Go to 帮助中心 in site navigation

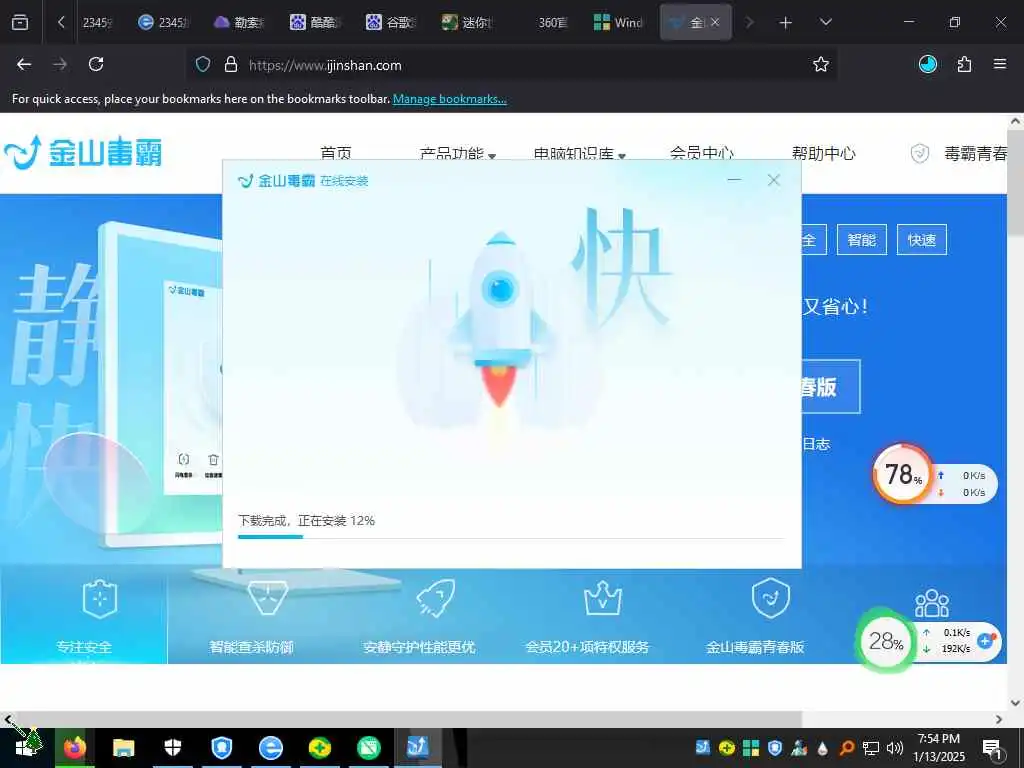tap(824, 154)
